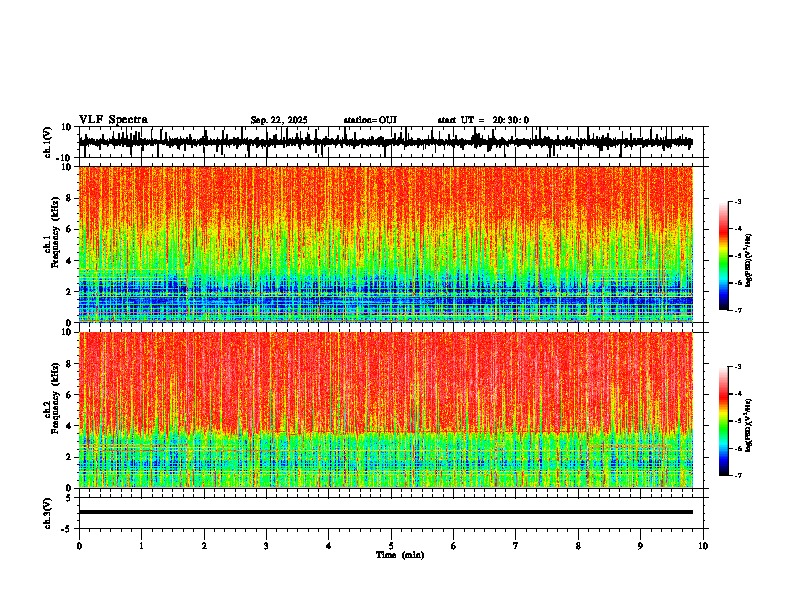Image resolution: width=792 pixels, height=612 pixels.
Task: Click the 'Time (min)' axis label
Action: tap(400, 555)
